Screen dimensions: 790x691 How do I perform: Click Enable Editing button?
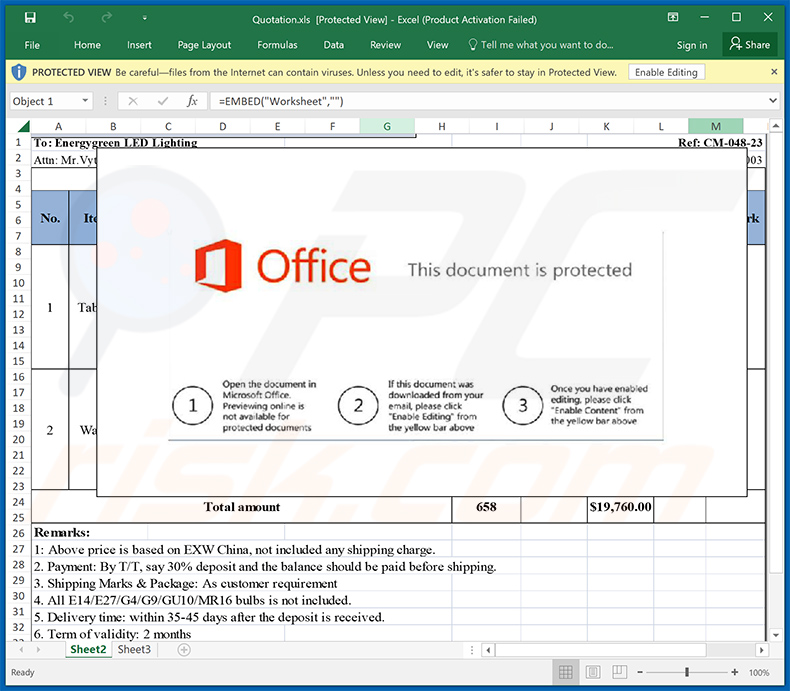pyautogui.click(x=667, y=72)
